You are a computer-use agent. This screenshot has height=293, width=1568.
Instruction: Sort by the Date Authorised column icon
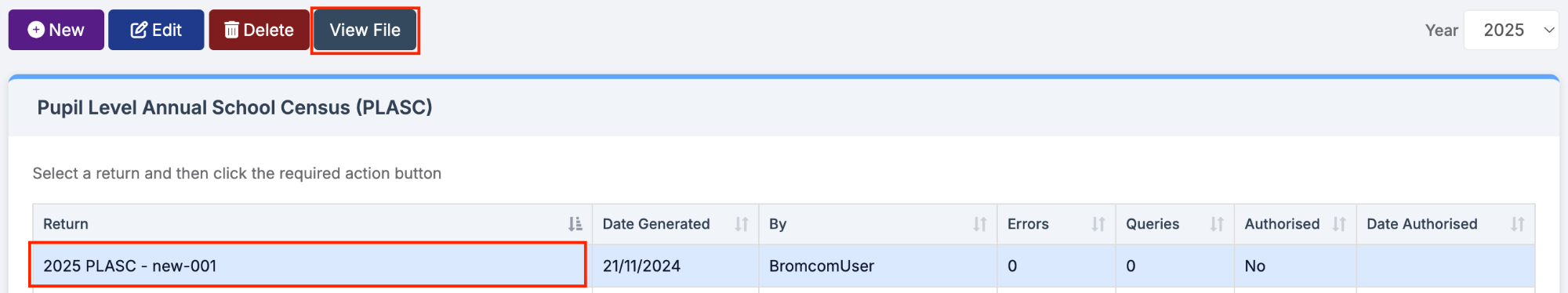(x=1518, y=224)
